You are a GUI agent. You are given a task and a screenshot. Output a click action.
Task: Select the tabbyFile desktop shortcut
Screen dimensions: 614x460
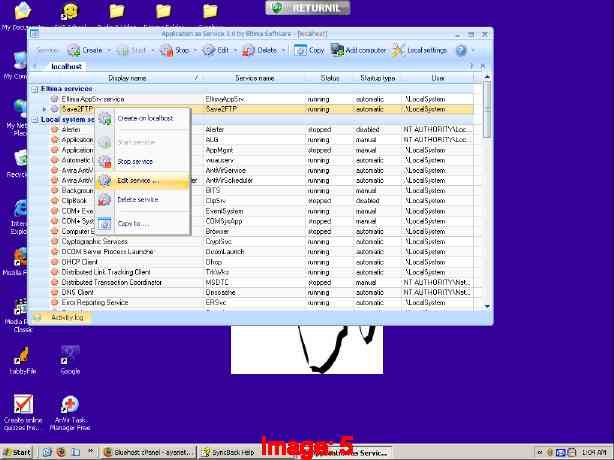[22, 360]
